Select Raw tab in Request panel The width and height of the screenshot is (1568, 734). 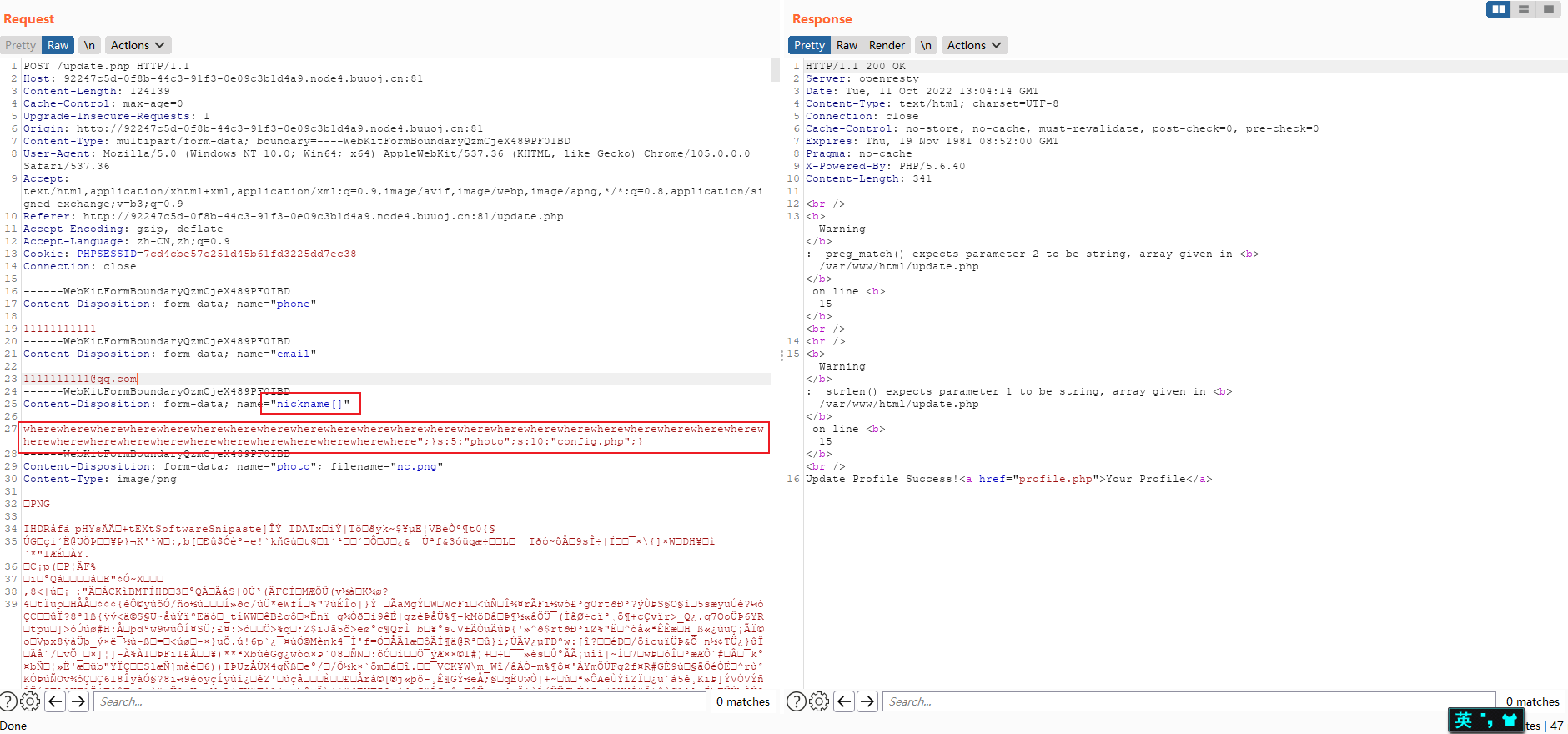coord(58,45)
